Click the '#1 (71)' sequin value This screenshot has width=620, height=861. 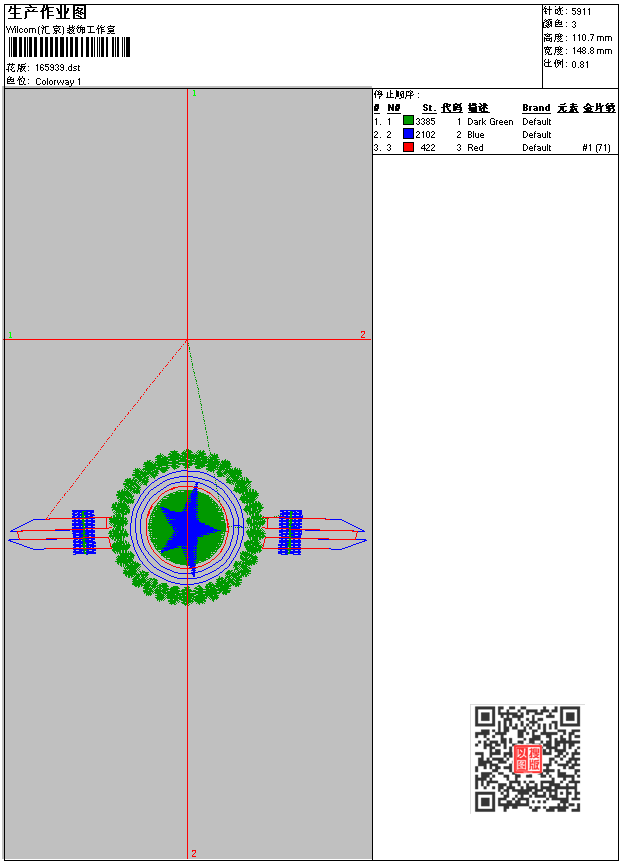pyautogui.click(x=596, y=148)
